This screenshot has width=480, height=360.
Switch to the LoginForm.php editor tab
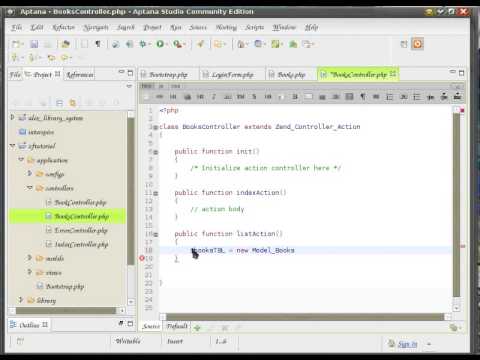(232, 75)
